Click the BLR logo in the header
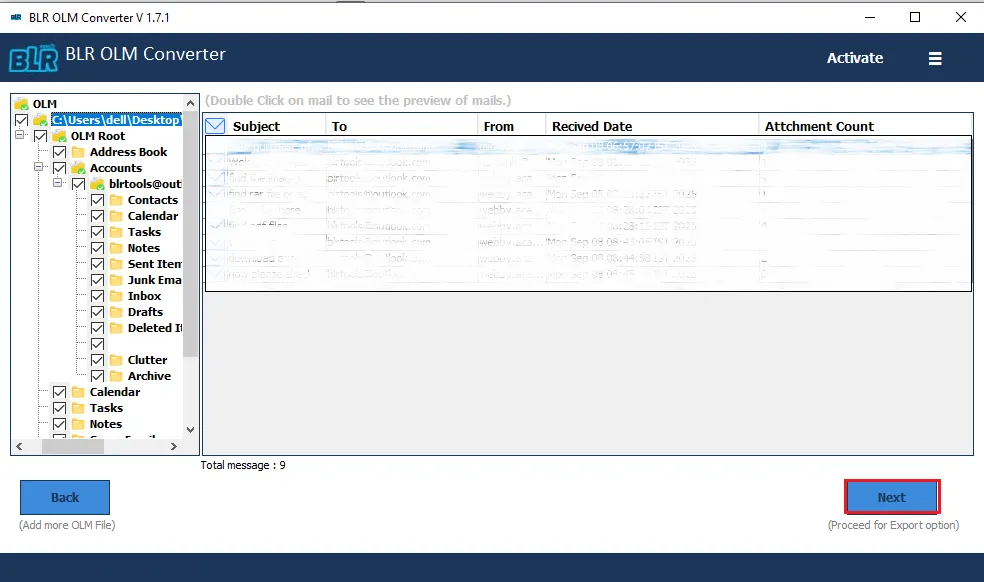This screenshot has height=582, width=984. click(x=33, y=58)
